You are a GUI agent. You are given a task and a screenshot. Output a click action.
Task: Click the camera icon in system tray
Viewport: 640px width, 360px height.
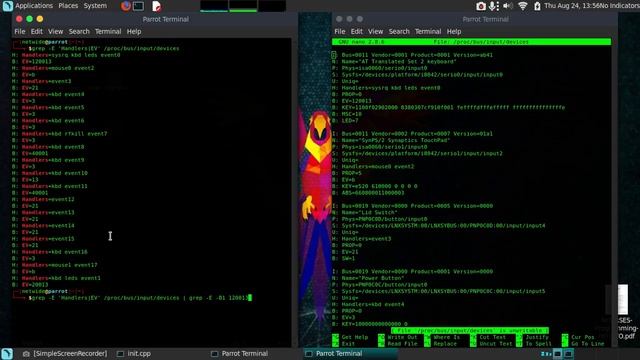click(481, 6)
